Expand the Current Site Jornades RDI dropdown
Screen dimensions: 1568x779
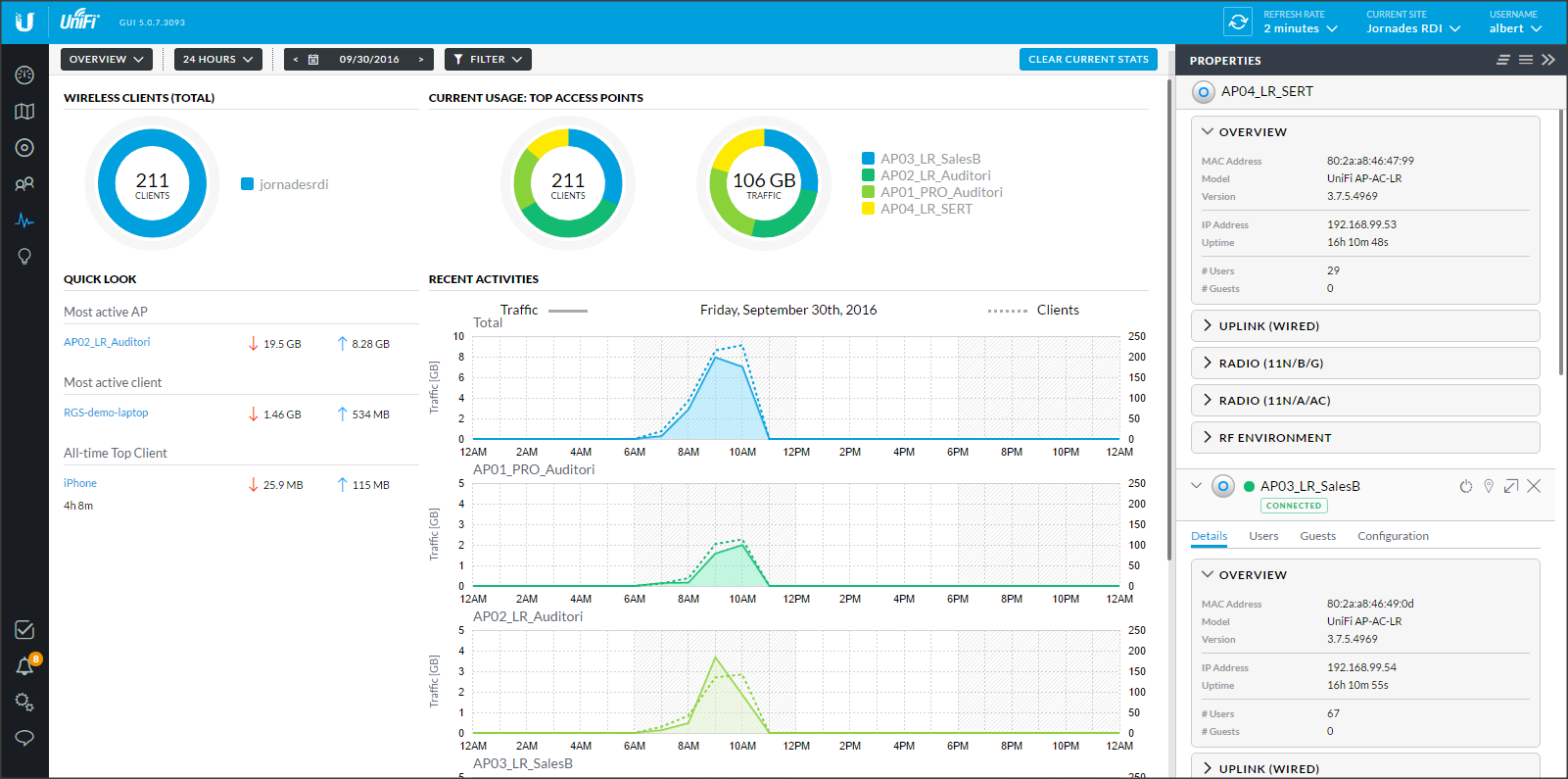[1412, 28]
